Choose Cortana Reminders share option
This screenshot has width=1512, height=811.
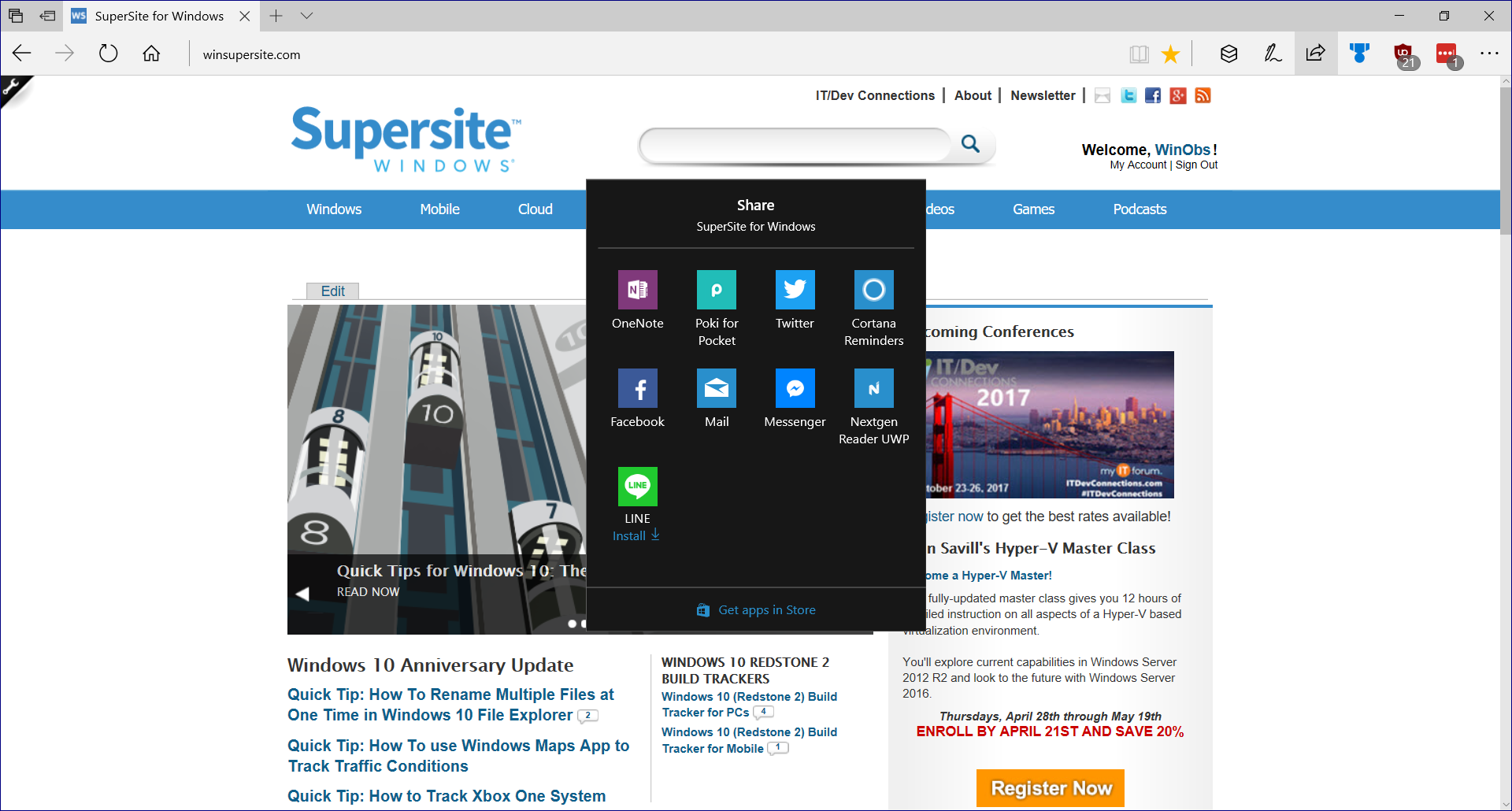tap(873, 291)
